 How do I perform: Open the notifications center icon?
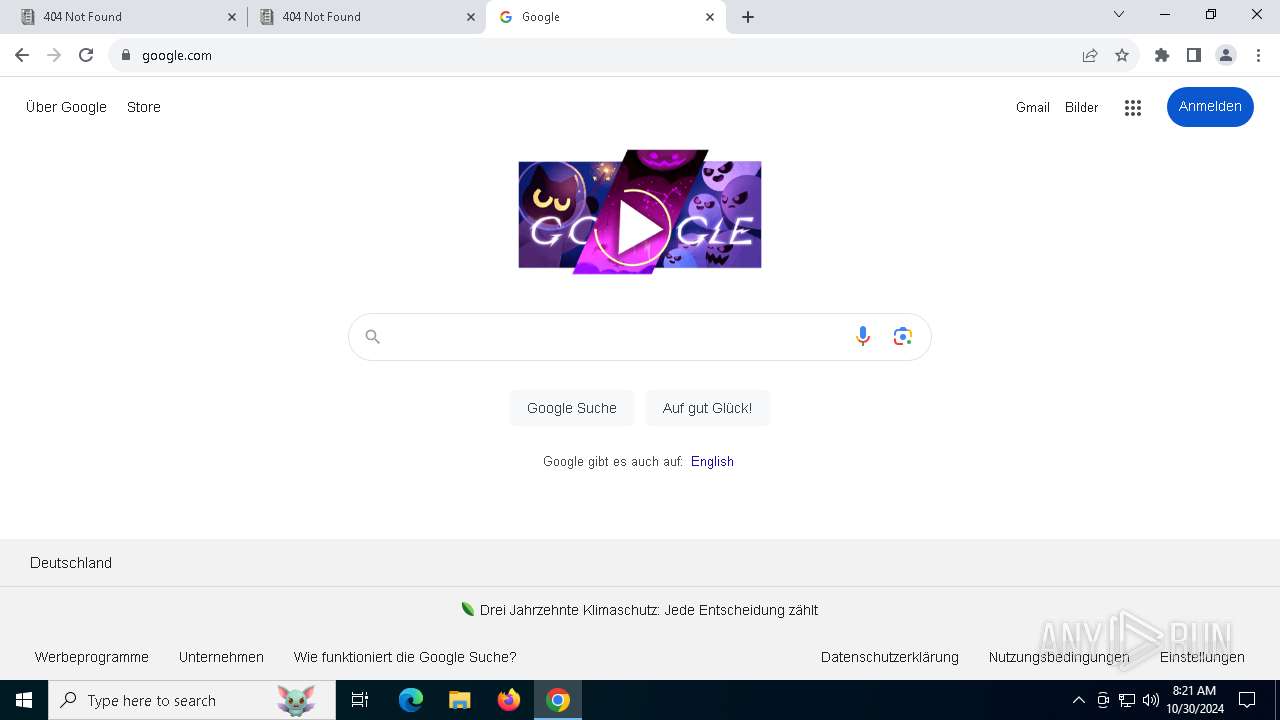(x=1247, y=700)
